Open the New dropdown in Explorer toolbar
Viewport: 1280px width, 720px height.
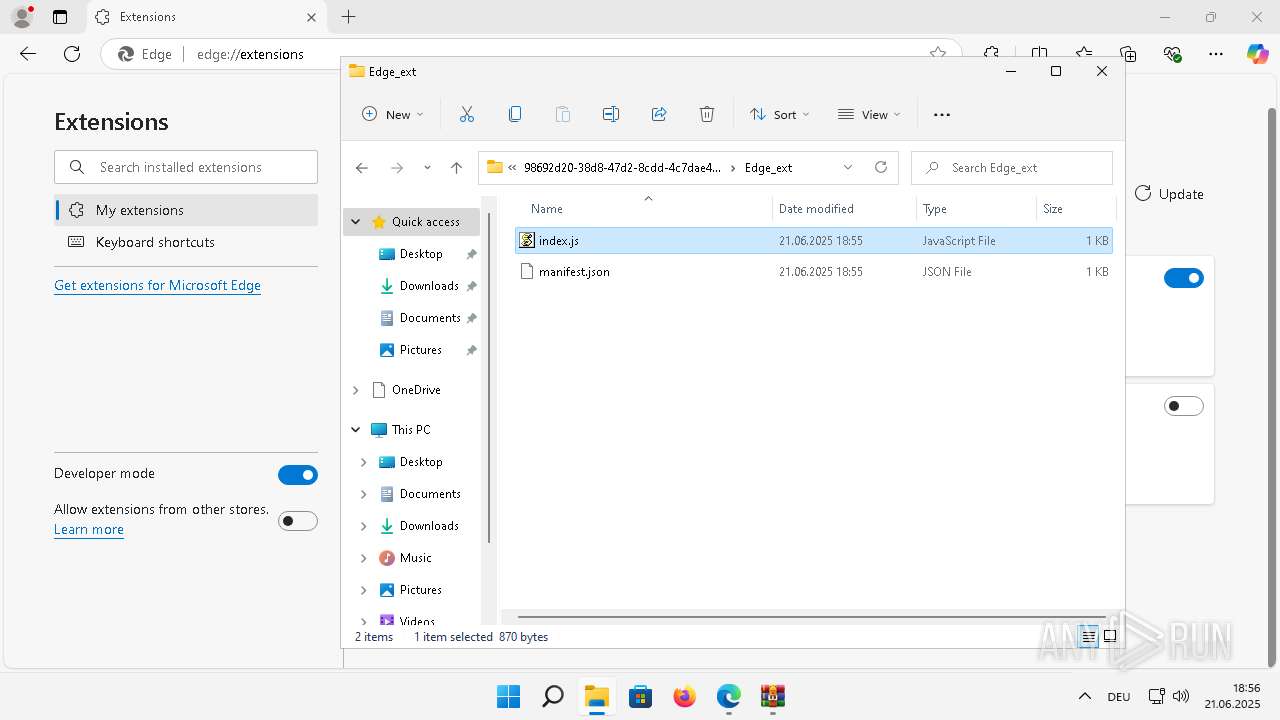(x=393, y=114)
